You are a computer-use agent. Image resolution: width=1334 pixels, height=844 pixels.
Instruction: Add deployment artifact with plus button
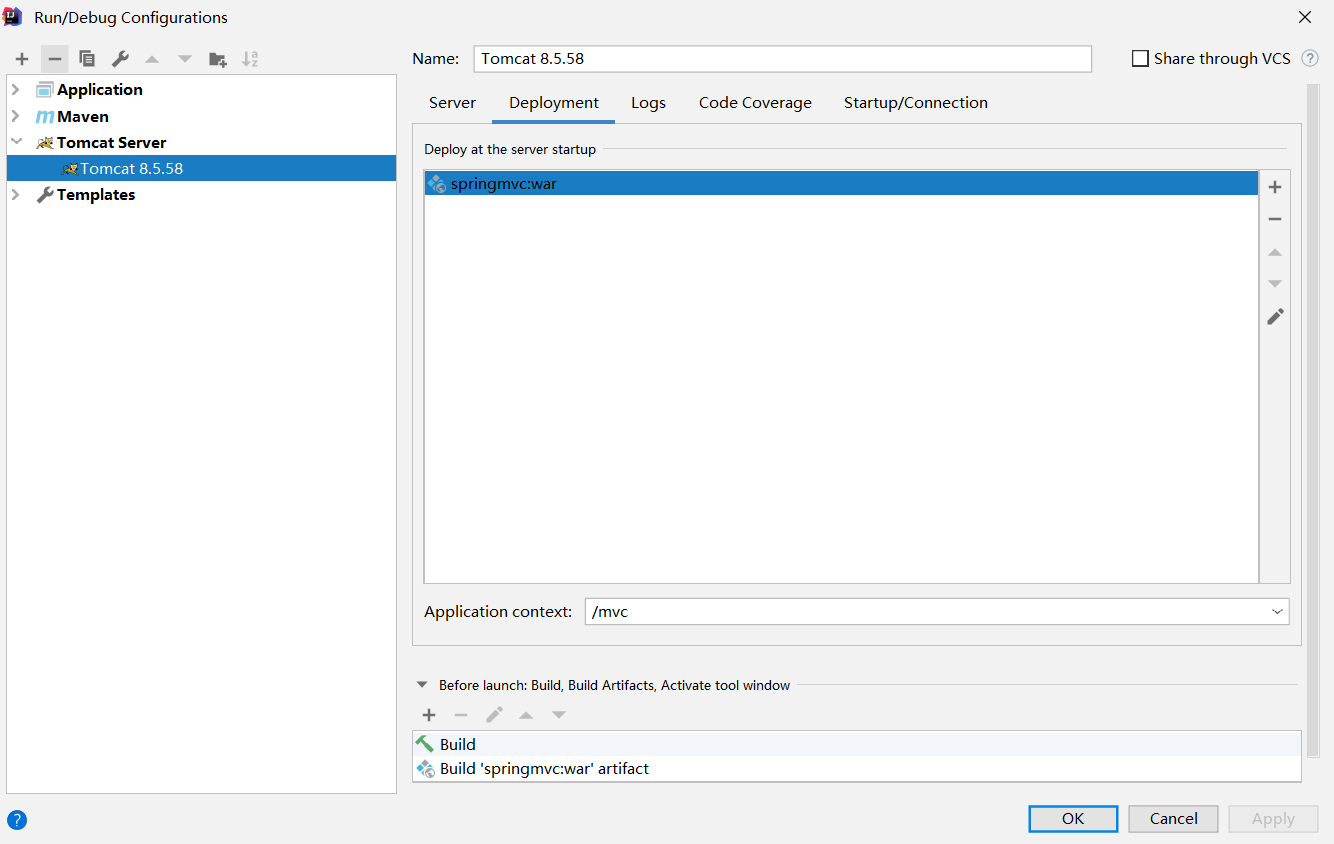(x=1275, y=187)
